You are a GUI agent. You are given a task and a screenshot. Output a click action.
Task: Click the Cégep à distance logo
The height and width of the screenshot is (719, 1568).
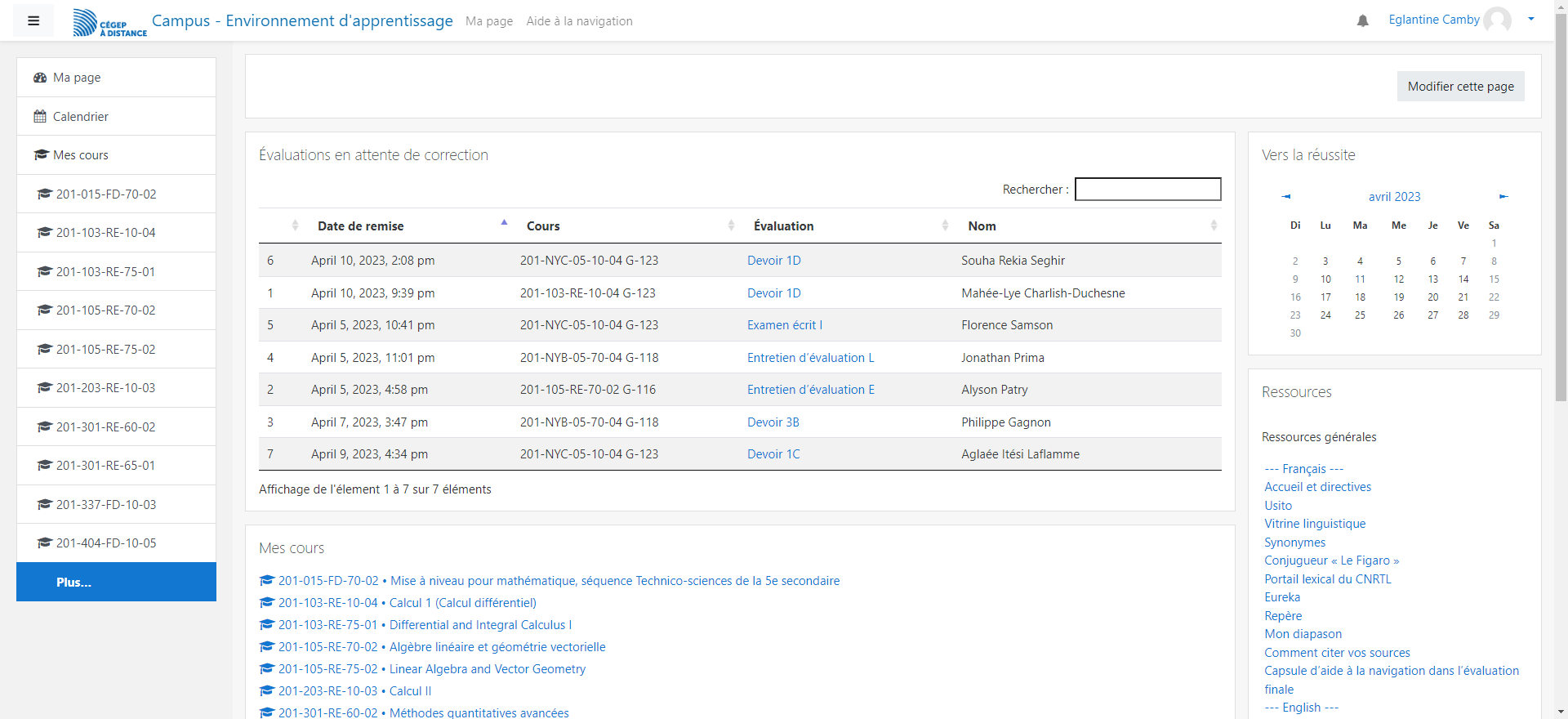(x=109, y=22)
